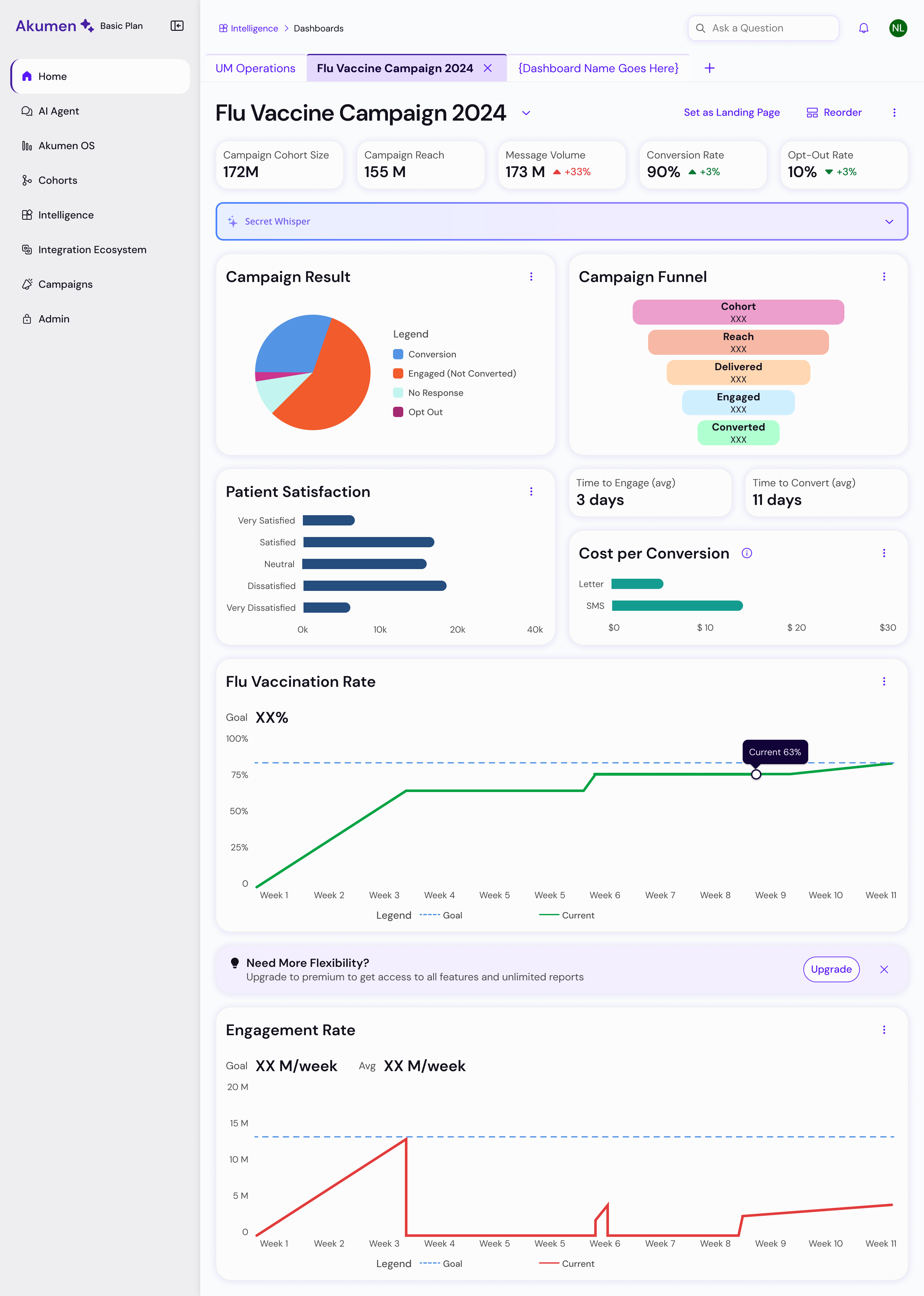Open Flu Vaccination Rate card options
924x1296 pixels.
pyautogui.click(x=884, y=682)
